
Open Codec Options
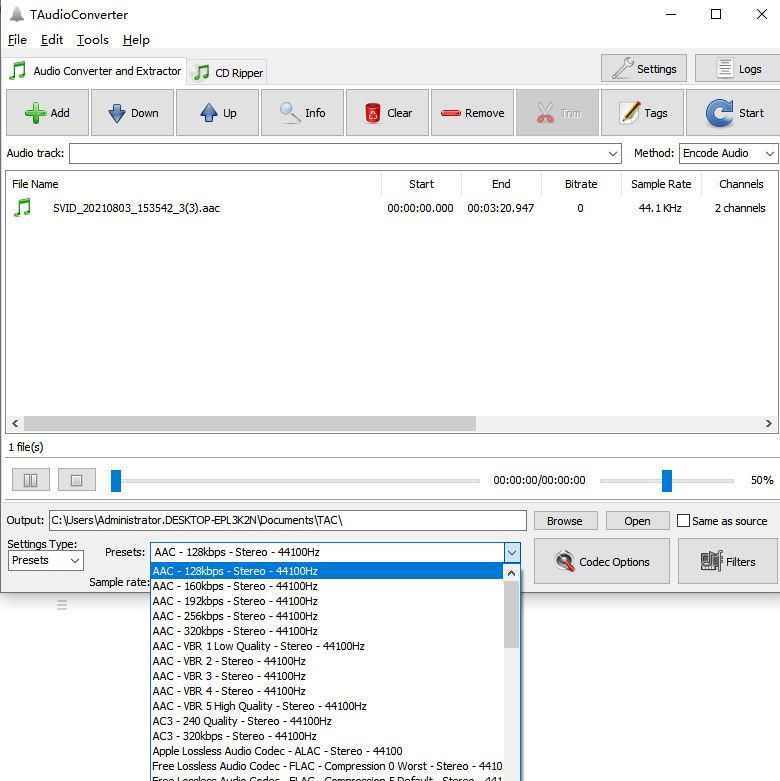[602, 561]
